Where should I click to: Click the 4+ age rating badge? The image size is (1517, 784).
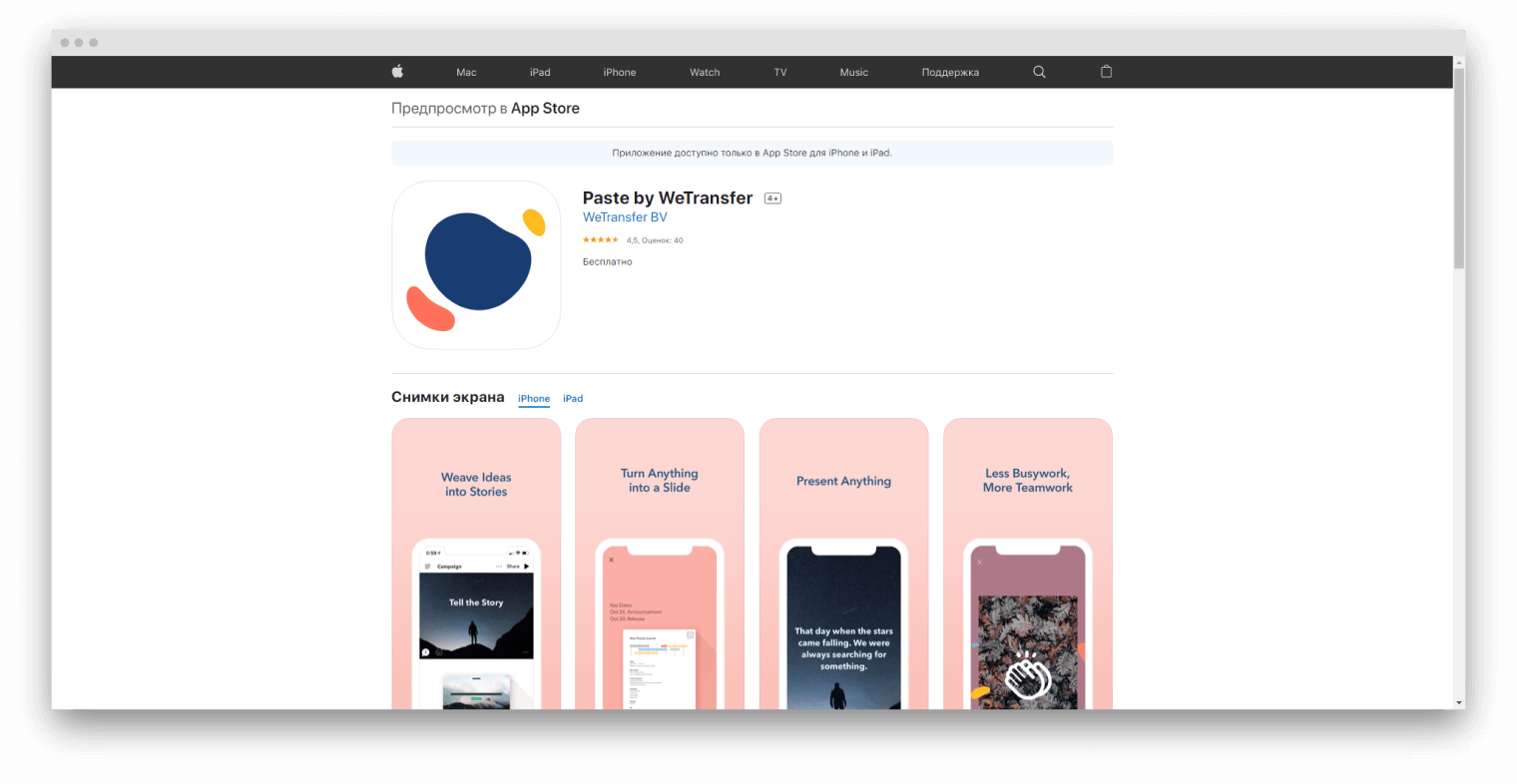(772, 198)
